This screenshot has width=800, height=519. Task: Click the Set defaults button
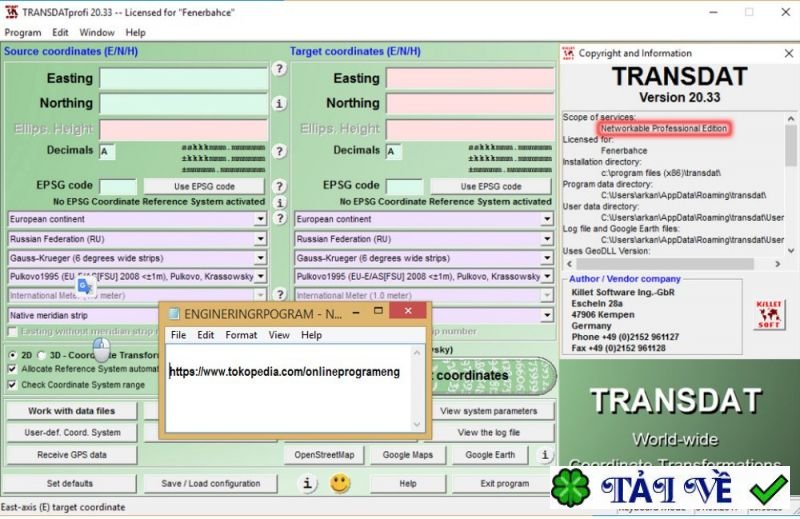[70, 483]
